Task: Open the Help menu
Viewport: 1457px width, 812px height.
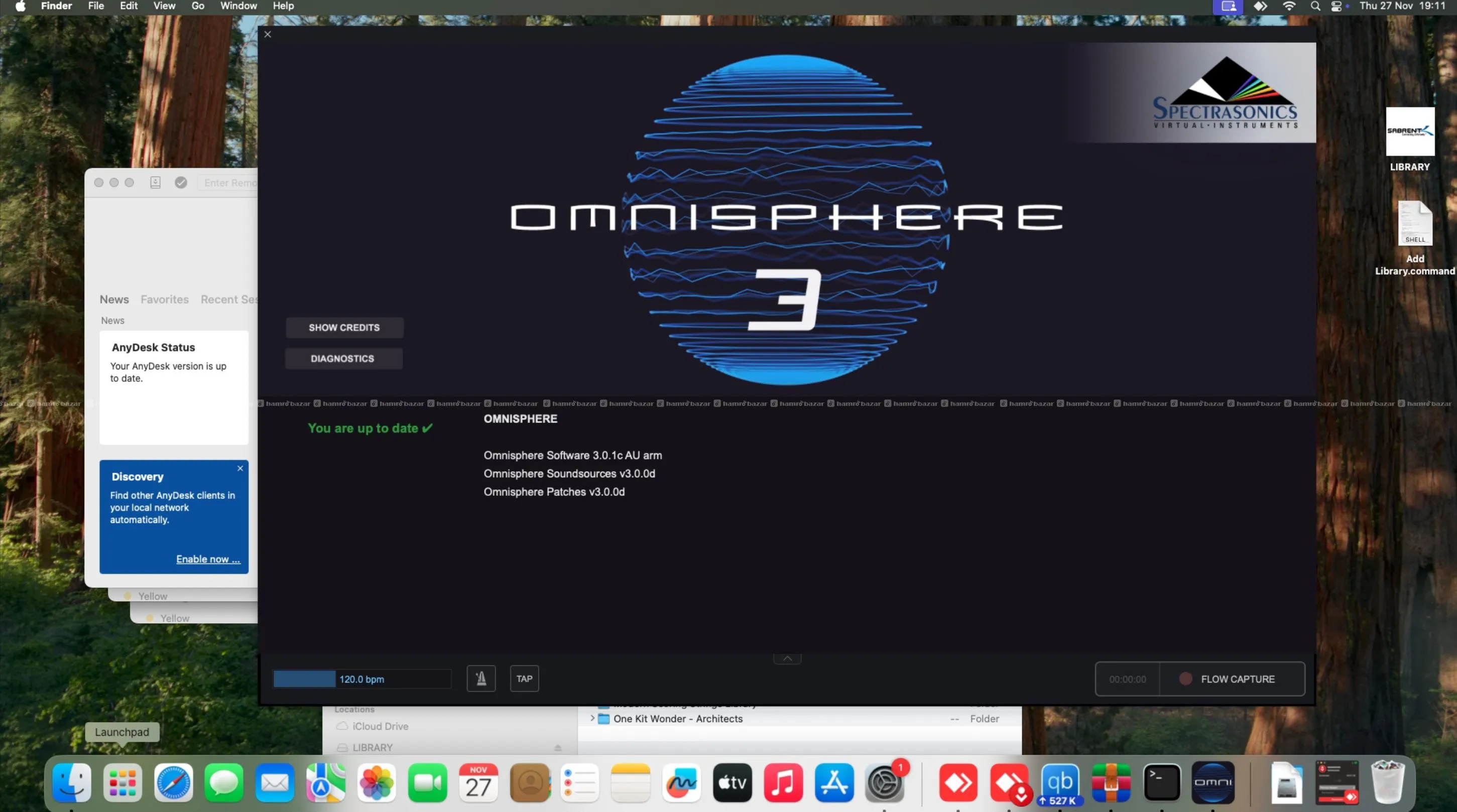Action: pos(283,6)
